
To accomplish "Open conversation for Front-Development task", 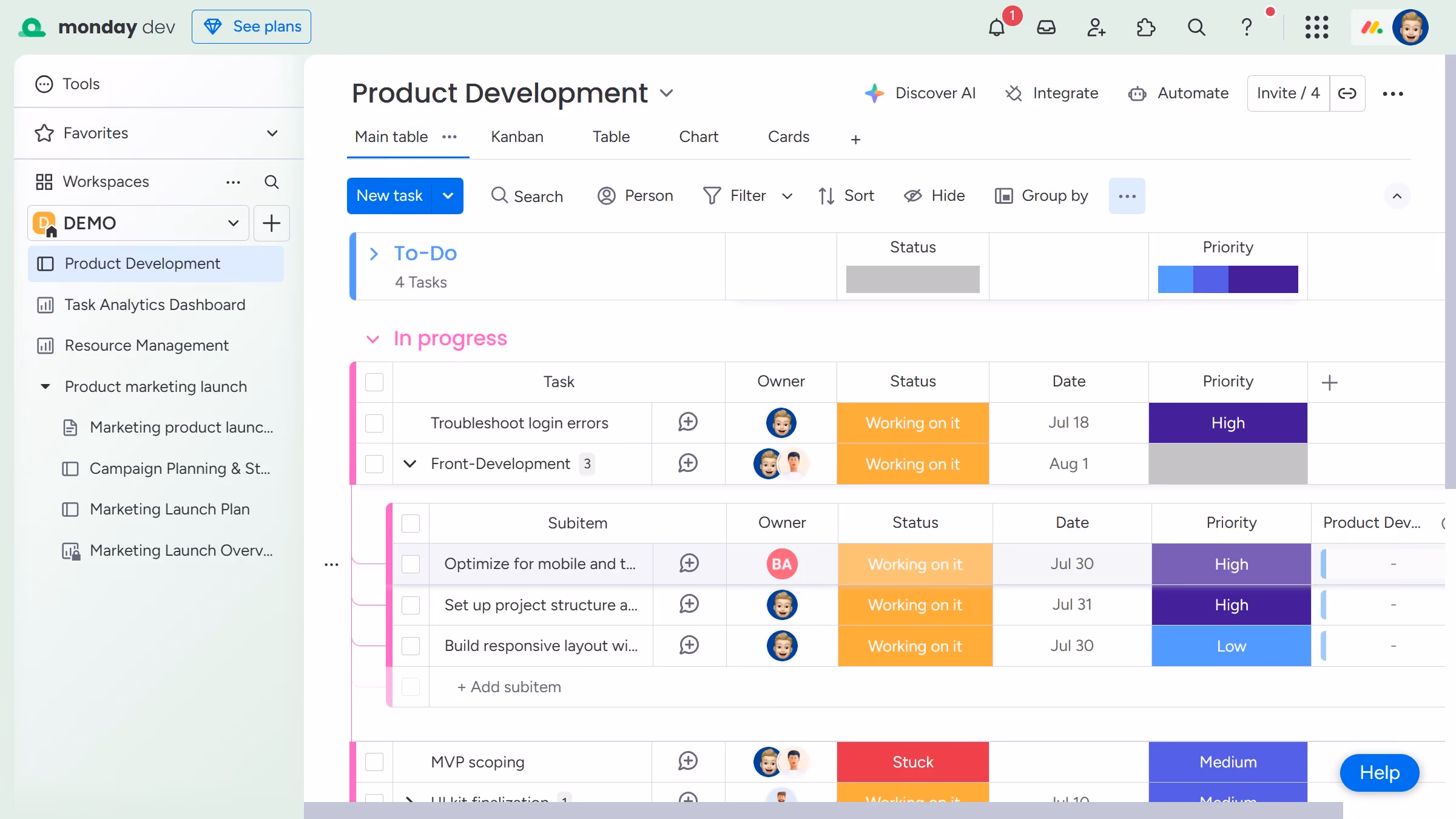I will [x=688, y=463].
